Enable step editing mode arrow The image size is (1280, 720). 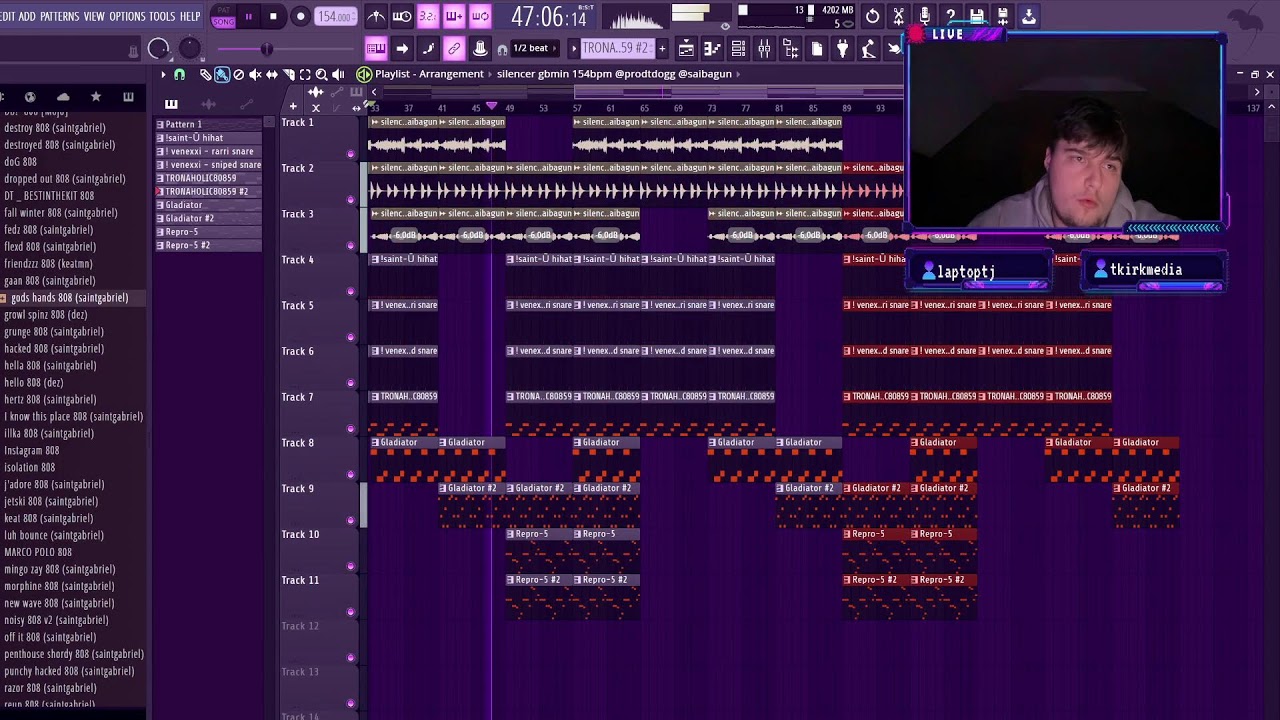pyautogui.click(x=402, y=48)
